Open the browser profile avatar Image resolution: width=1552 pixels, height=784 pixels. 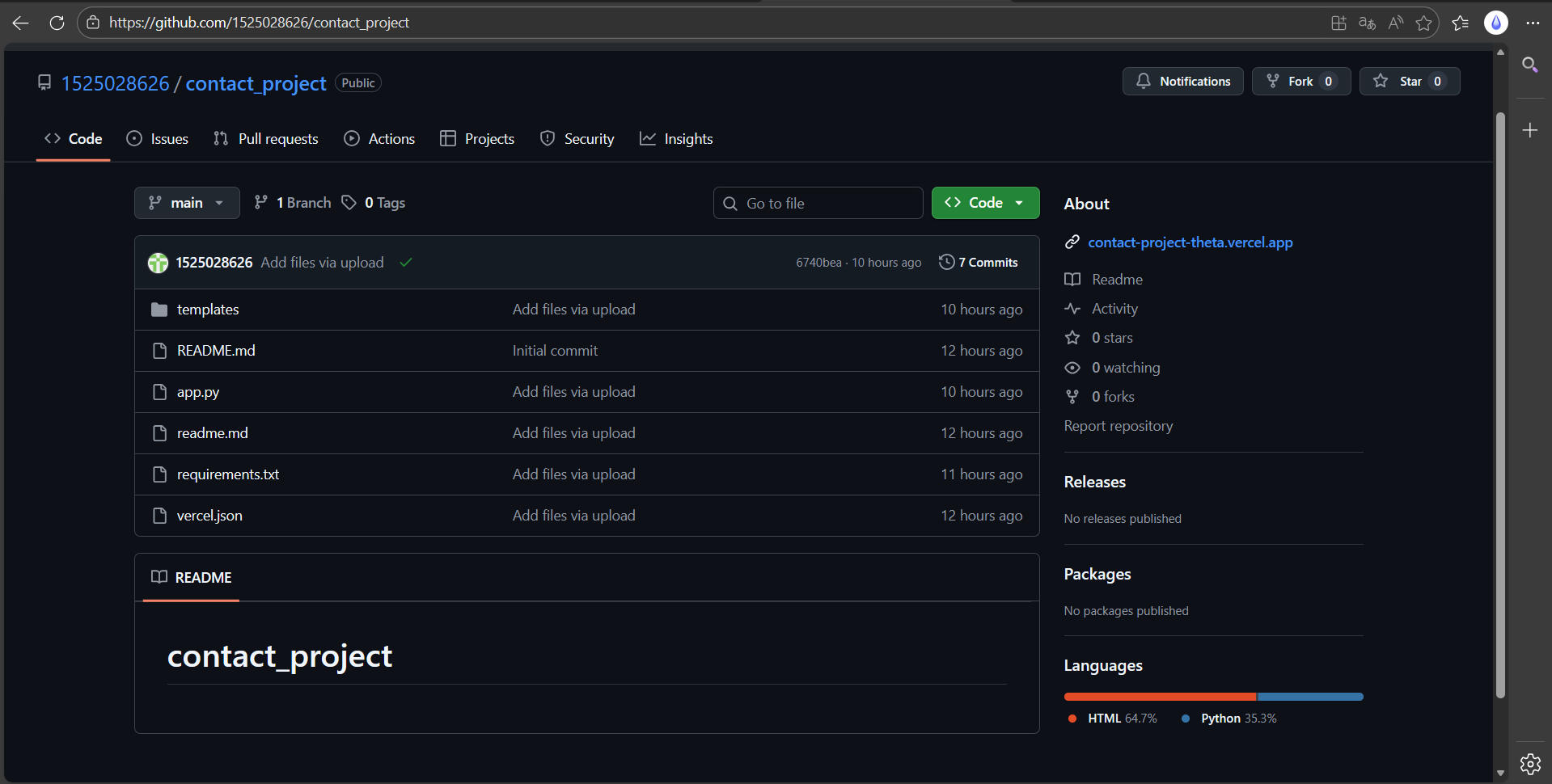(x=1496, y=23)
